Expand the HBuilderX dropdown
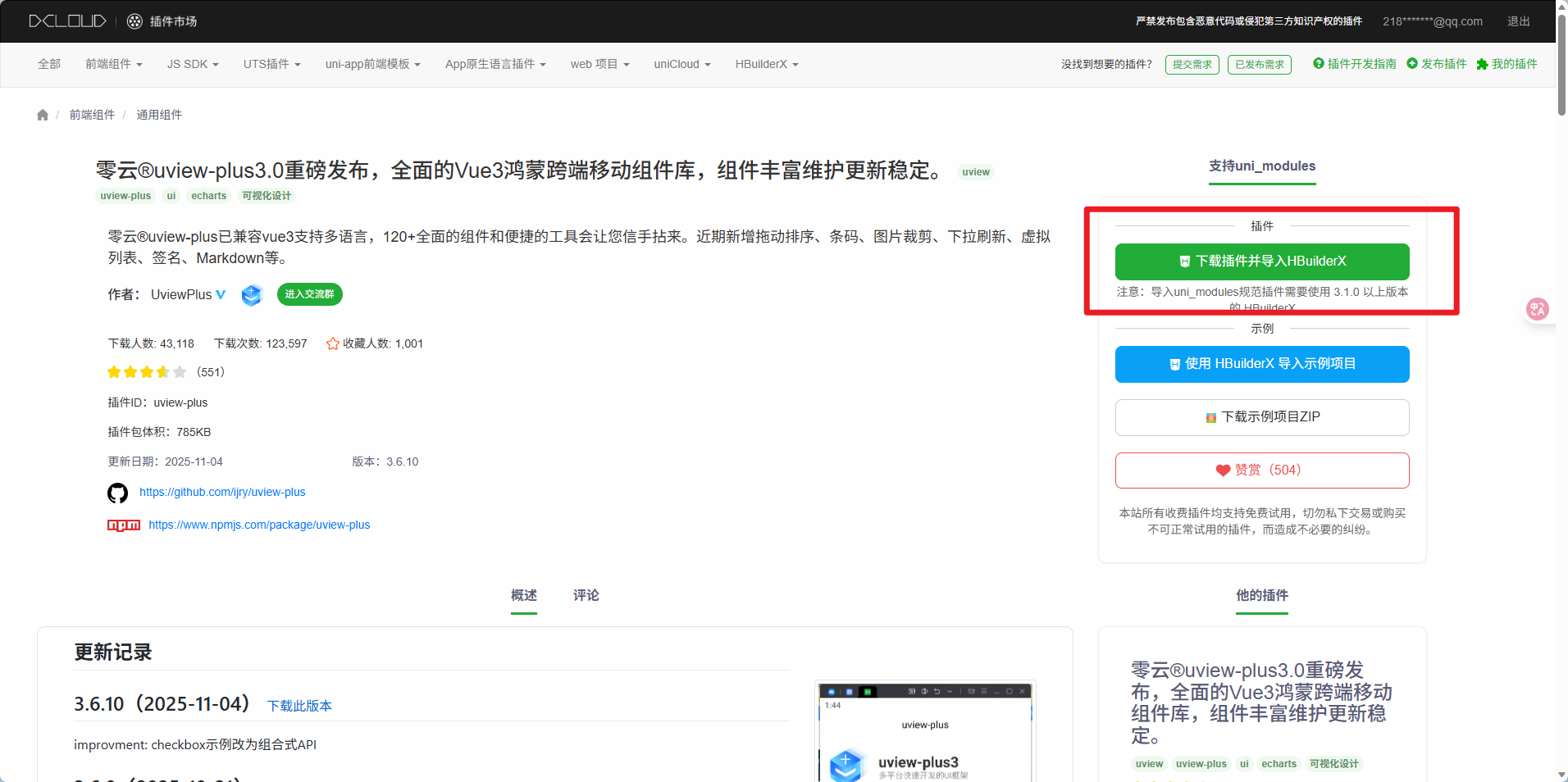This screenshot has height=782, width=1568. tap(767, 64)
